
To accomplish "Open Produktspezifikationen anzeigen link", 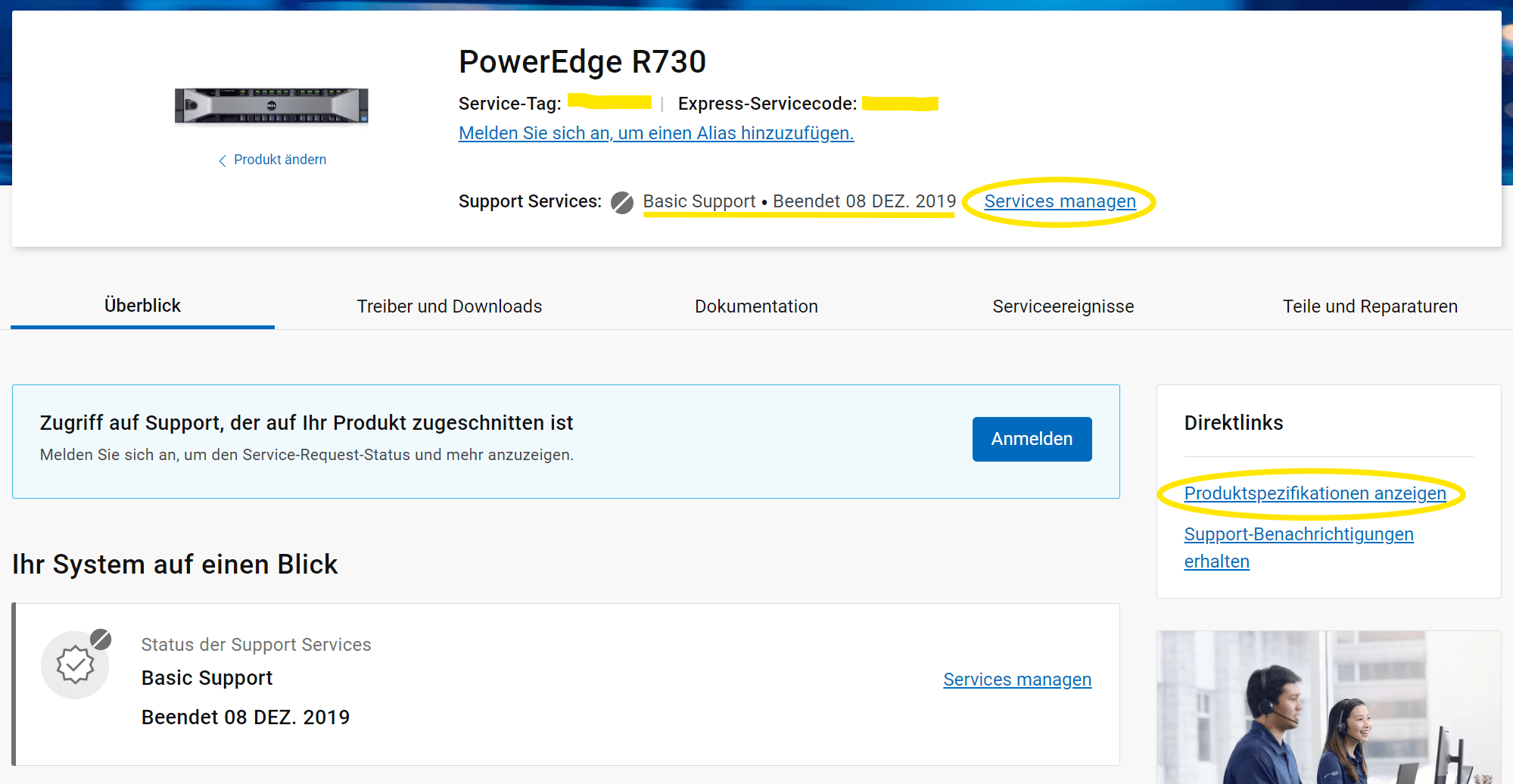I will coord(1315,493).
